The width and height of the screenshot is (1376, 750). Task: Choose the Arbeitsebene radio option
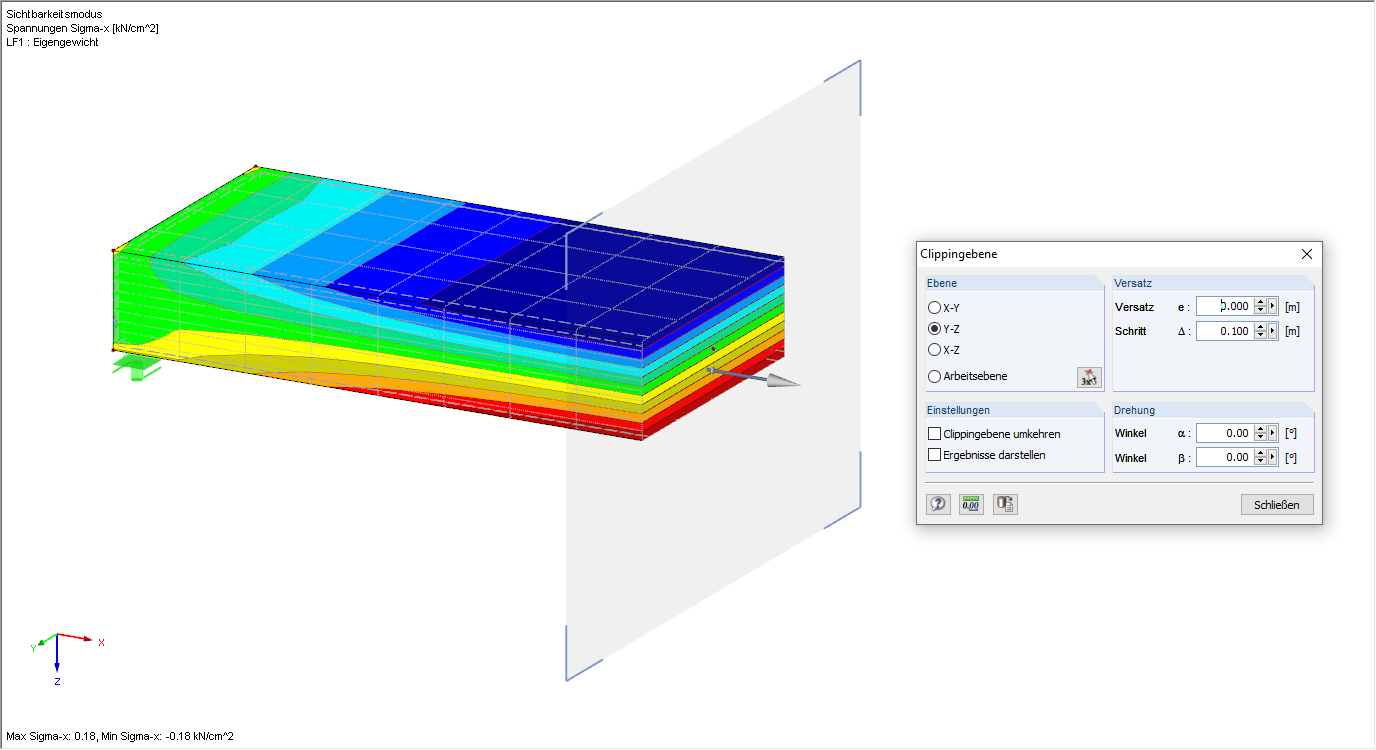934,377
